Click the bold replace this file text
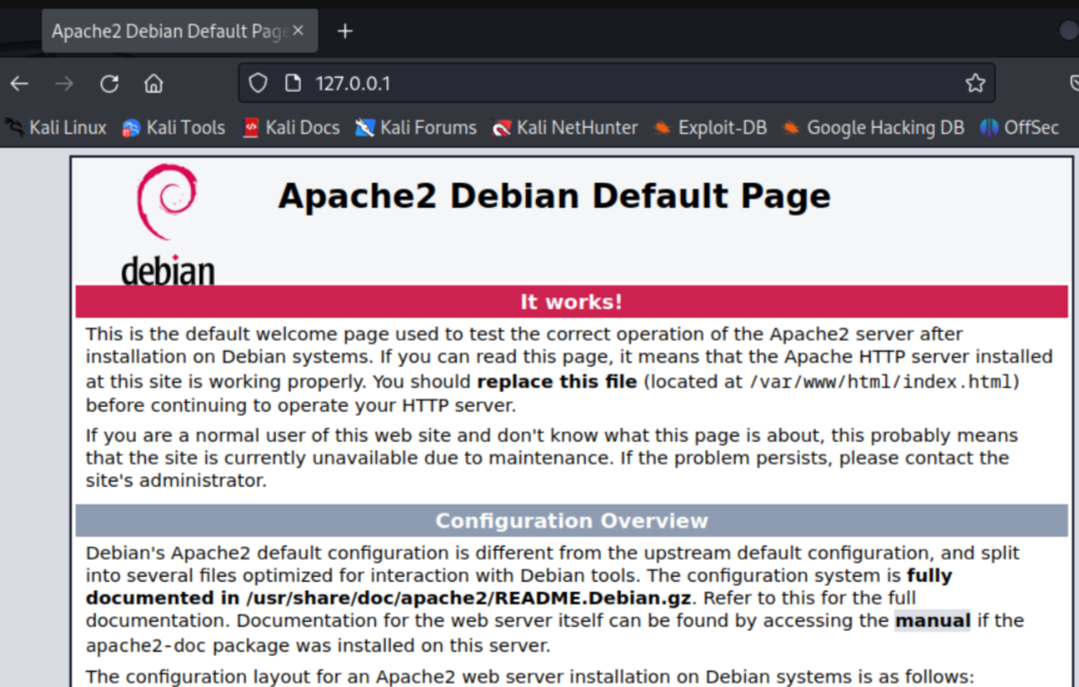1079x687 pixels. coord(557,381)
